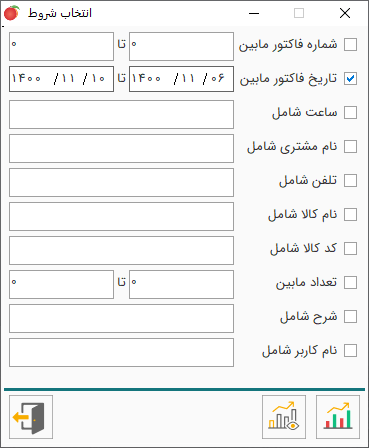The height and width of the screenshot is (448, 369).
Task: Click the شرح شامل text box
Action: click(x=121, y=319)
